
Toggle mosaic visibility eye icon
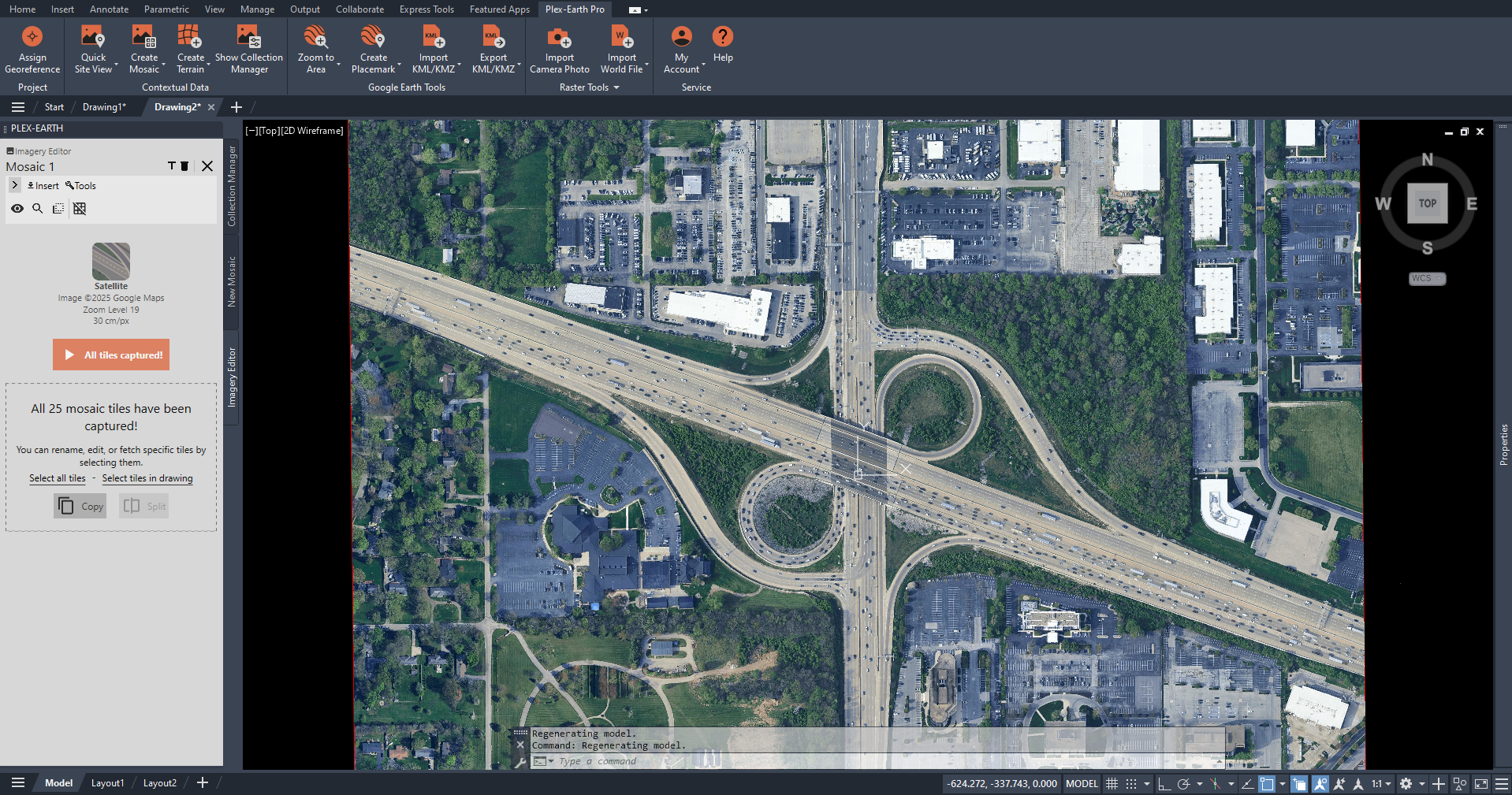pos(17,209)
